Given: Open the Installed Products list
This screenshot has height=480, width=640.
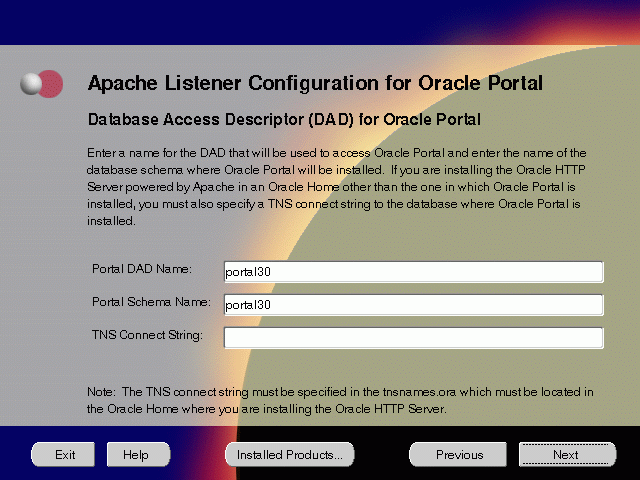Looking at the screenshot, I should click(290, 454).
